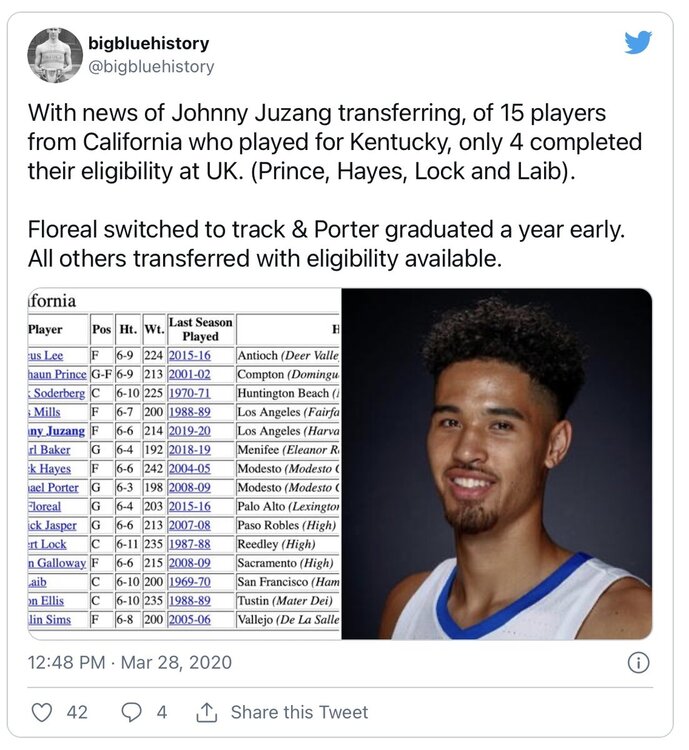Viewport: 689px width, 750px height.
Task: Click the Soderberg player link
Action: point(56,393)
